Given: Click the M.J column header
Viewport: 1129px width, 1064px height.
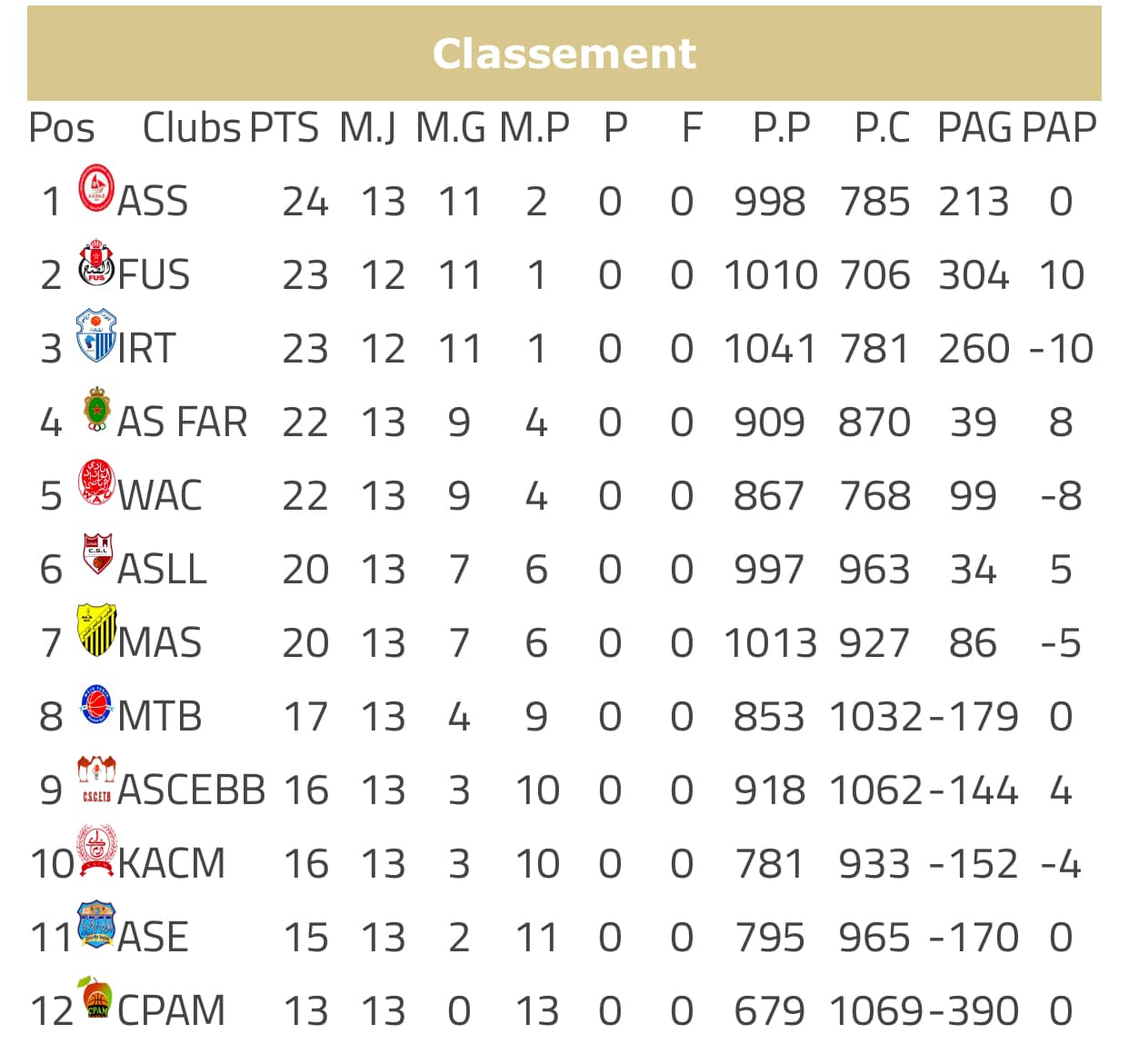Looking at the screenshot, I should click(x=368, y=128).
